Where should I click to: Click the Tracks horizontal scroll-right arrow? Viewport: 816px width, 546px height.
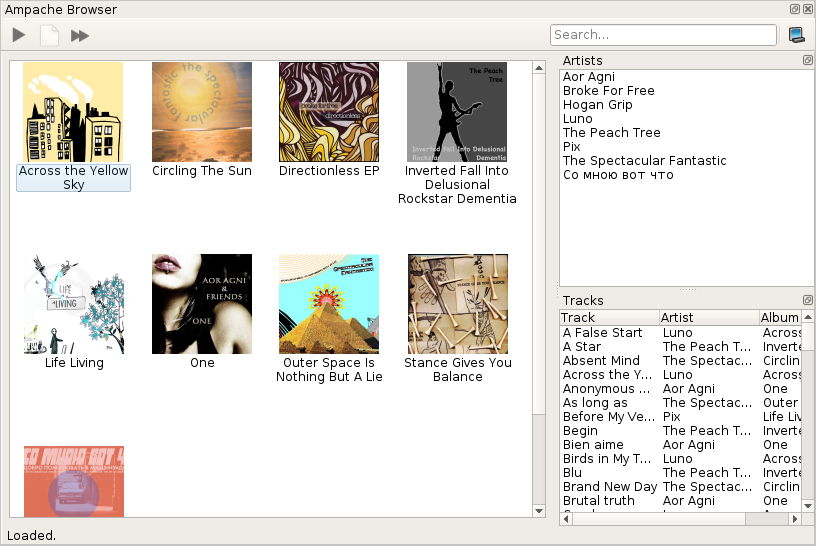(795, 519)
